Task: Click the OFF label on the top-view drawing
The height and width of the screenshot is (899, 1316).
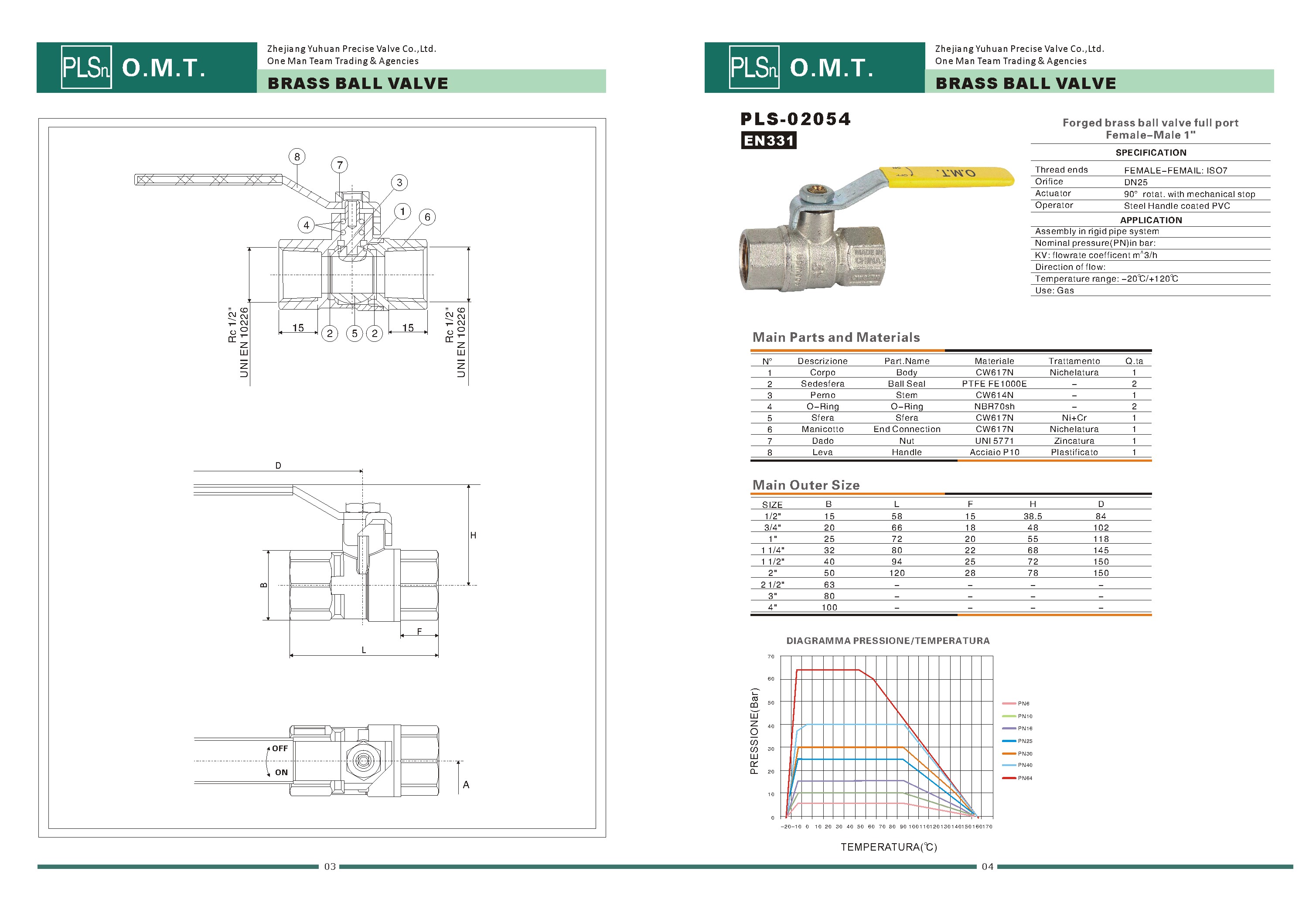Action: 280,749
